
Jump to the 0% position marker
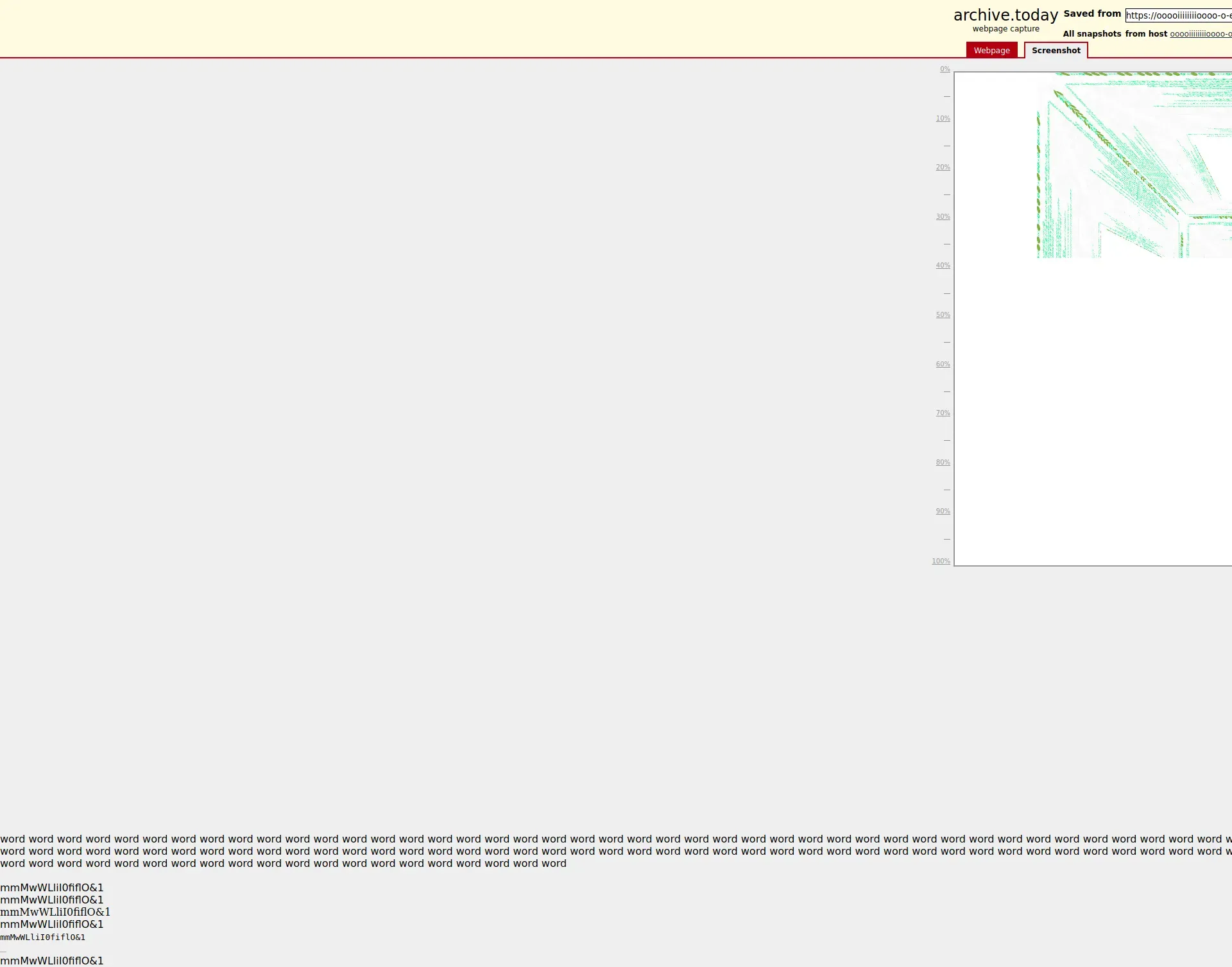pyautogui.click(x=945, y=69)
